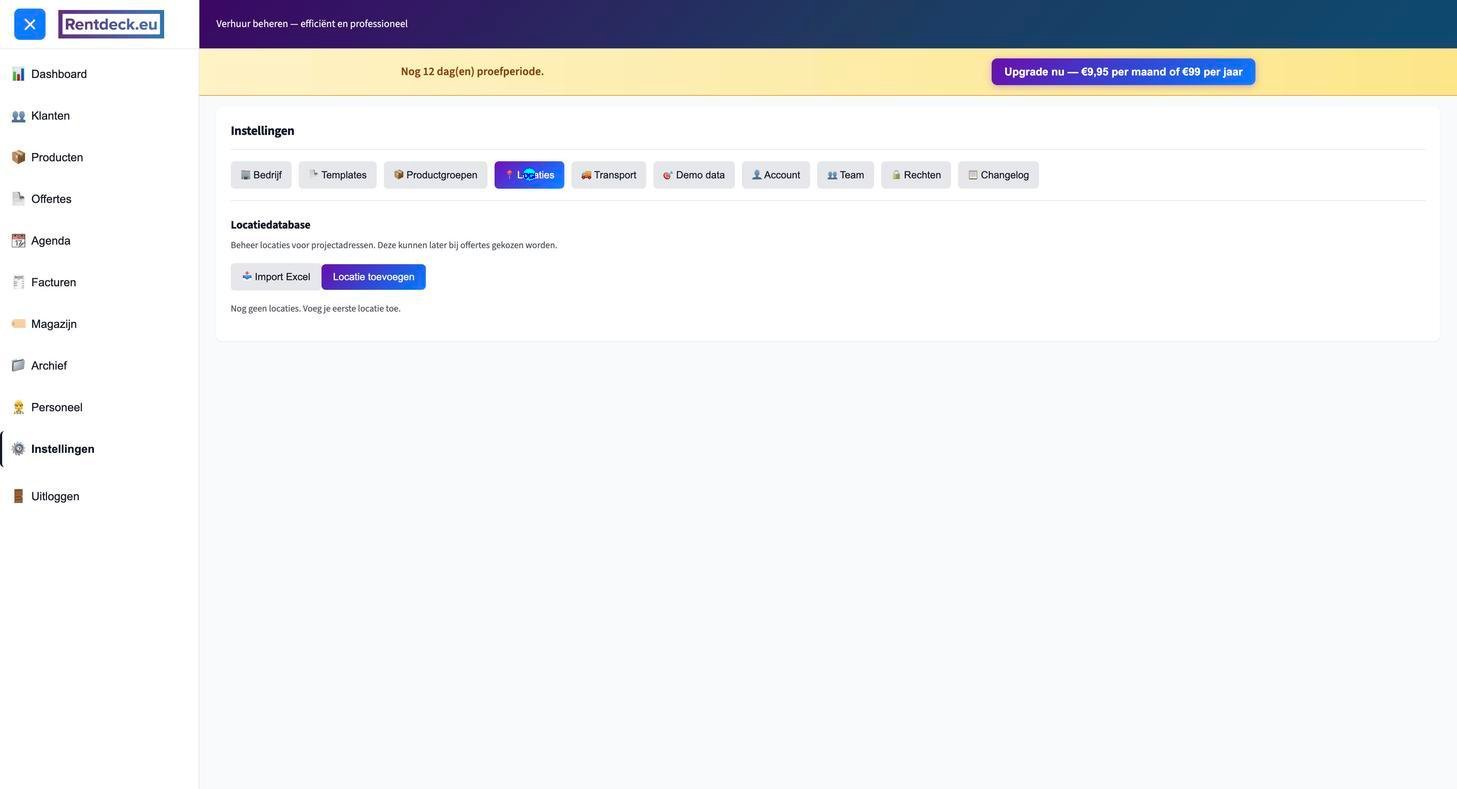The width and height of the screenshot is (1457, 789).
Task: Switch to the Bedrijf settings tab
Action: tap(261, 175)
